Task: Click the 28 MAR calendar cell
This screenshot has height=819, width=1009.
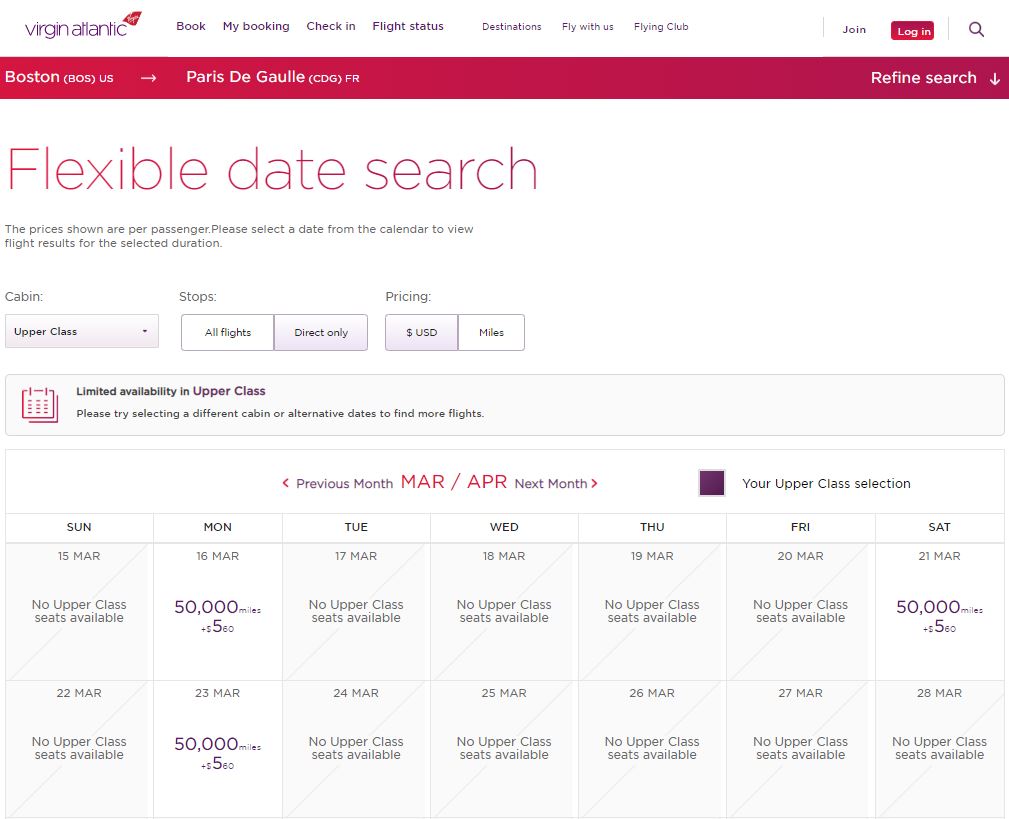Action: click(939, 749)
